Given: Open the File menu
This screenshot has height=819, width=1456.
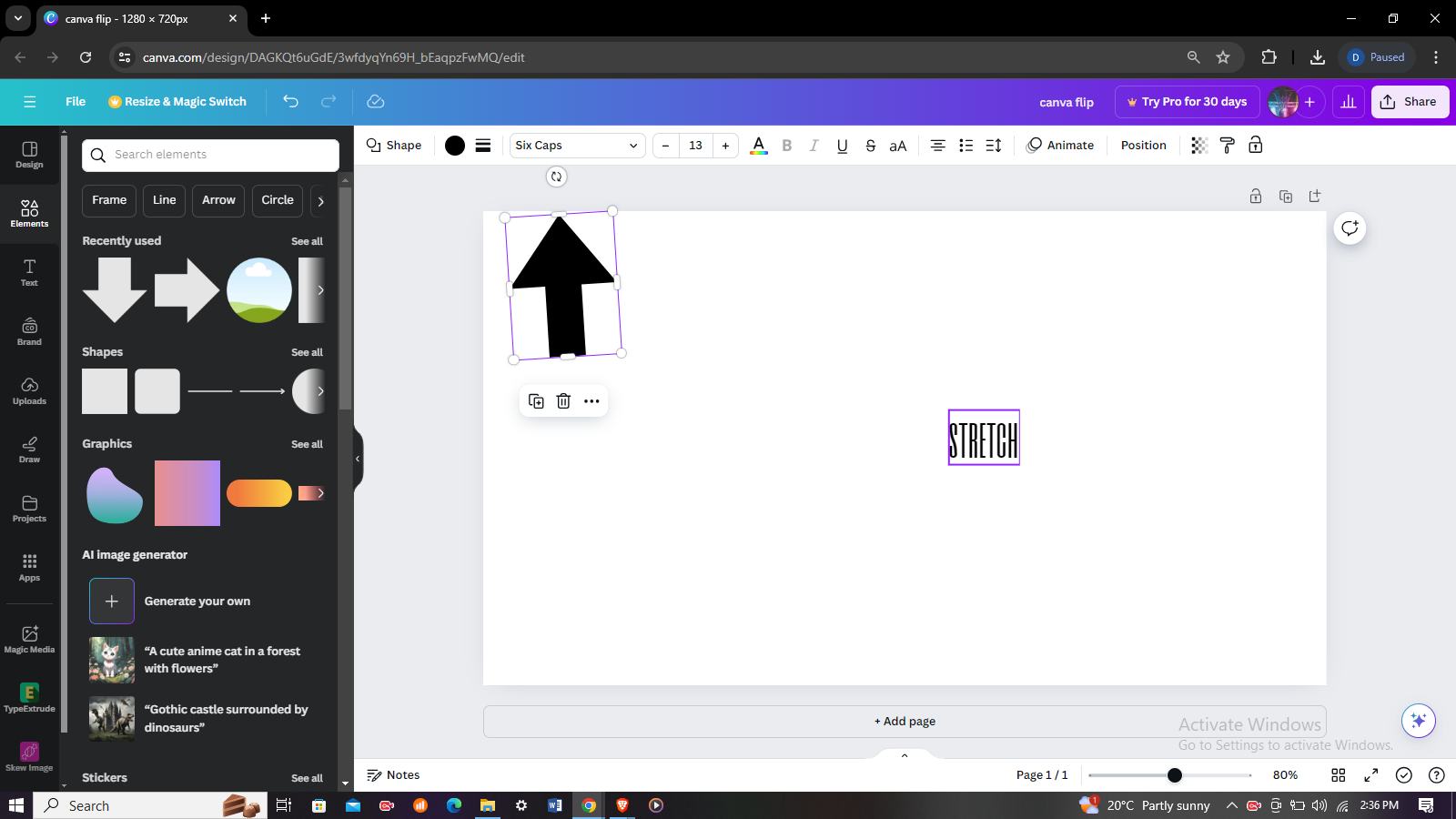Looking at the screenshot, I should (76, 102).
